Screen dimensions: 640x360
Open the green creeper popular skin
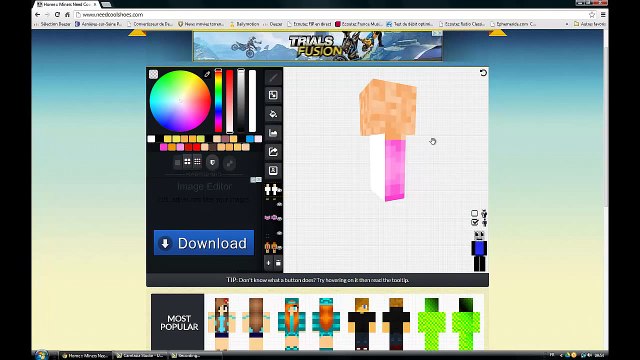[431, 324]
